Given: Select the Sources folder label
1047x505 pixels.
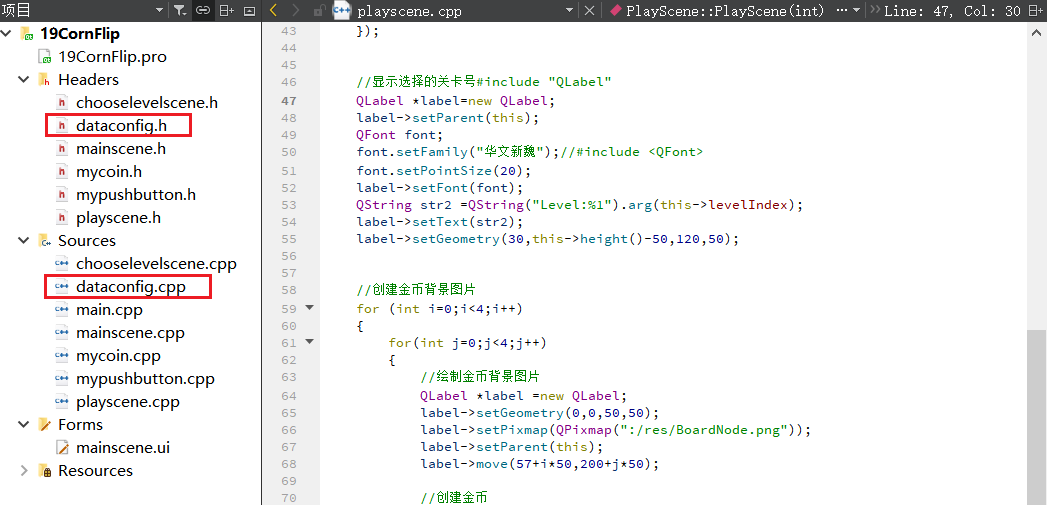Looking at the screenshot, I should pyautogui.click(x=87, y=240).
